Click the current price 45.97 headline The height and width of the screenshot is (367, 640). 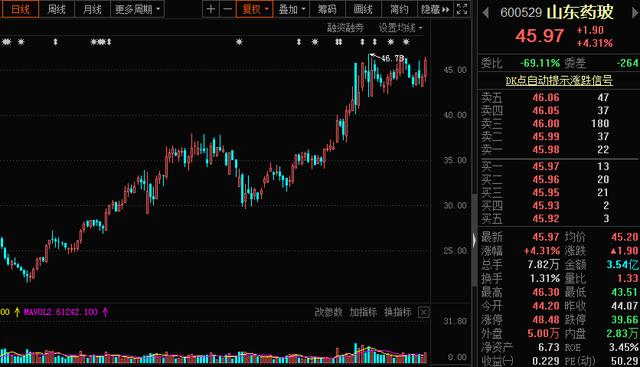click(x=540, y=36)
